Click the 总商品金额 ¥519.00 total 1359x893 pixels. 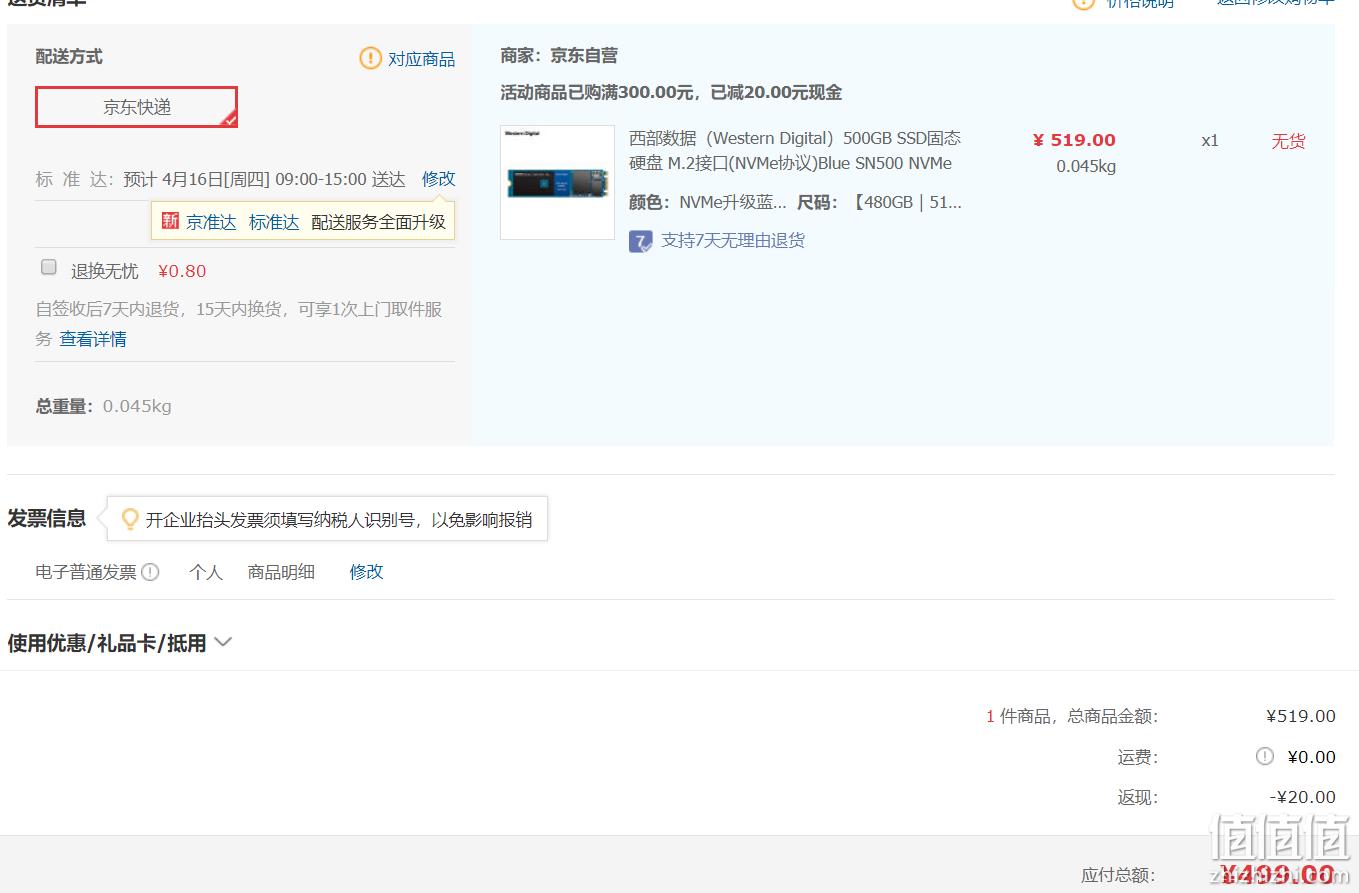1301,716
